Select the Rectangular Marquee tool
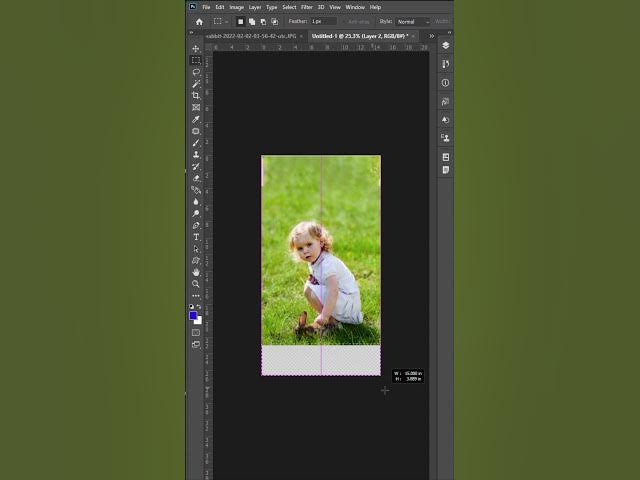The width and height of the screenshot is (640, 480). [x=196, y=60]
